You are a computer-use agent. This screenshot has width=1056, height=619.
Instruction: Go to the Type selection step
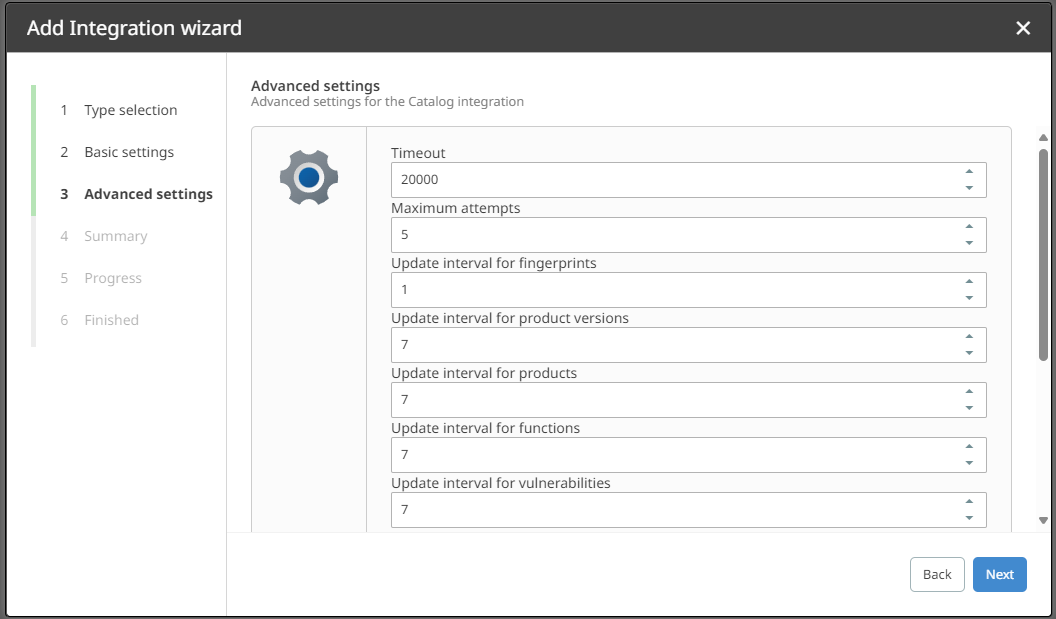click(131, 110)
